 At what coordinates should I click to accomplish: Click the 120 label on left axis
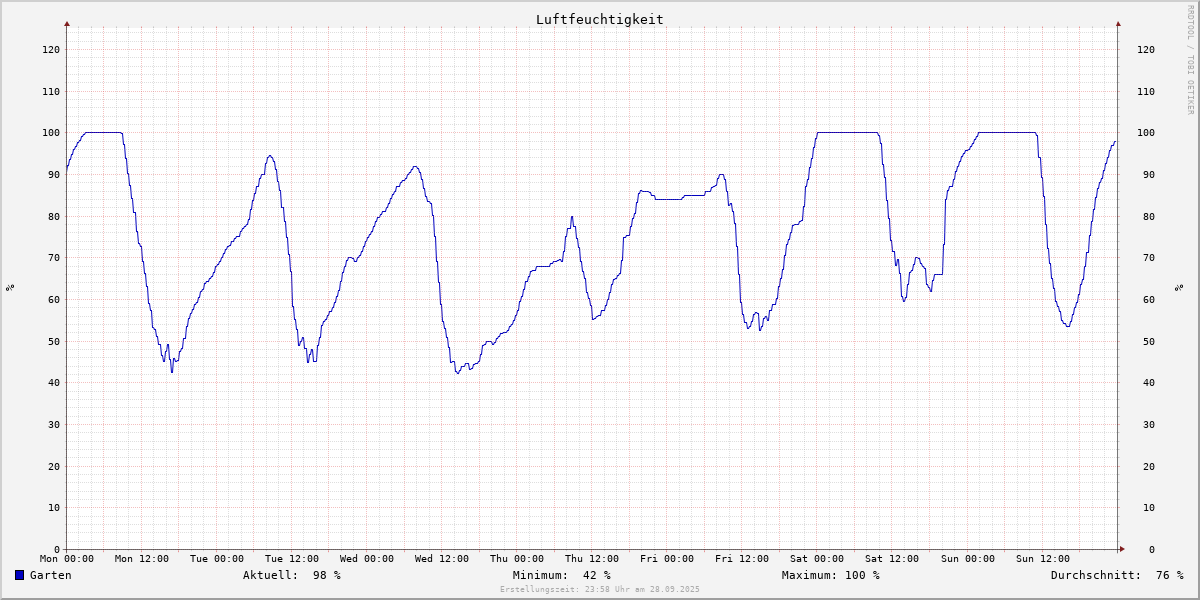pos(51,50)
